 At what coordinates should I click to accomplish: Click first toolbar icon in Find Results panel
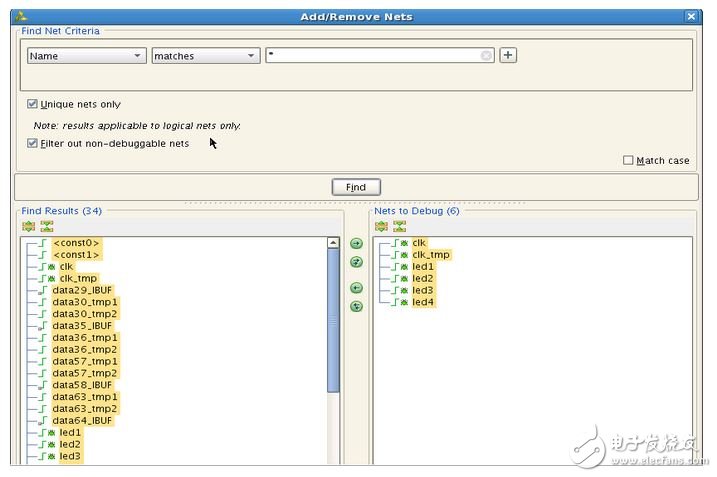click(28, 227)
